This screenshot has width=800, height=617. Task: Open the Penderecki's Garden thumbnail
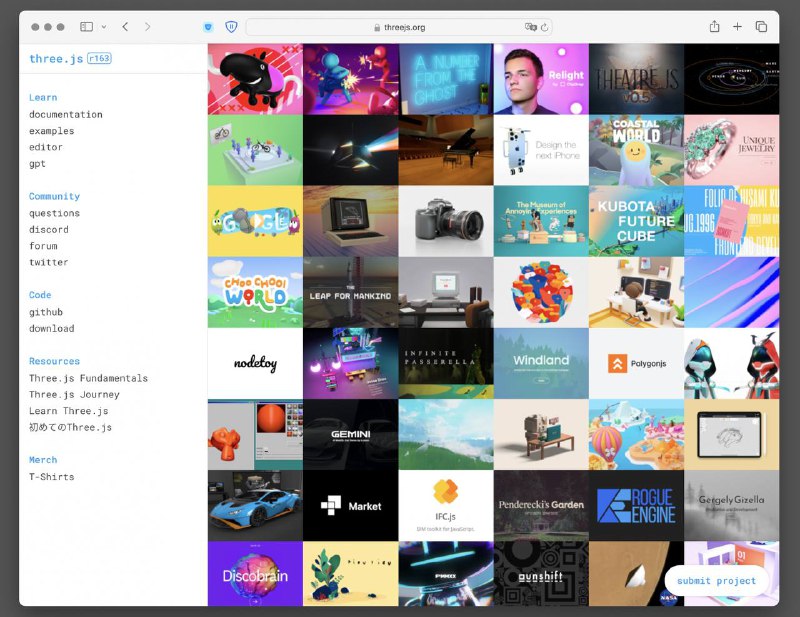point(541,506)
